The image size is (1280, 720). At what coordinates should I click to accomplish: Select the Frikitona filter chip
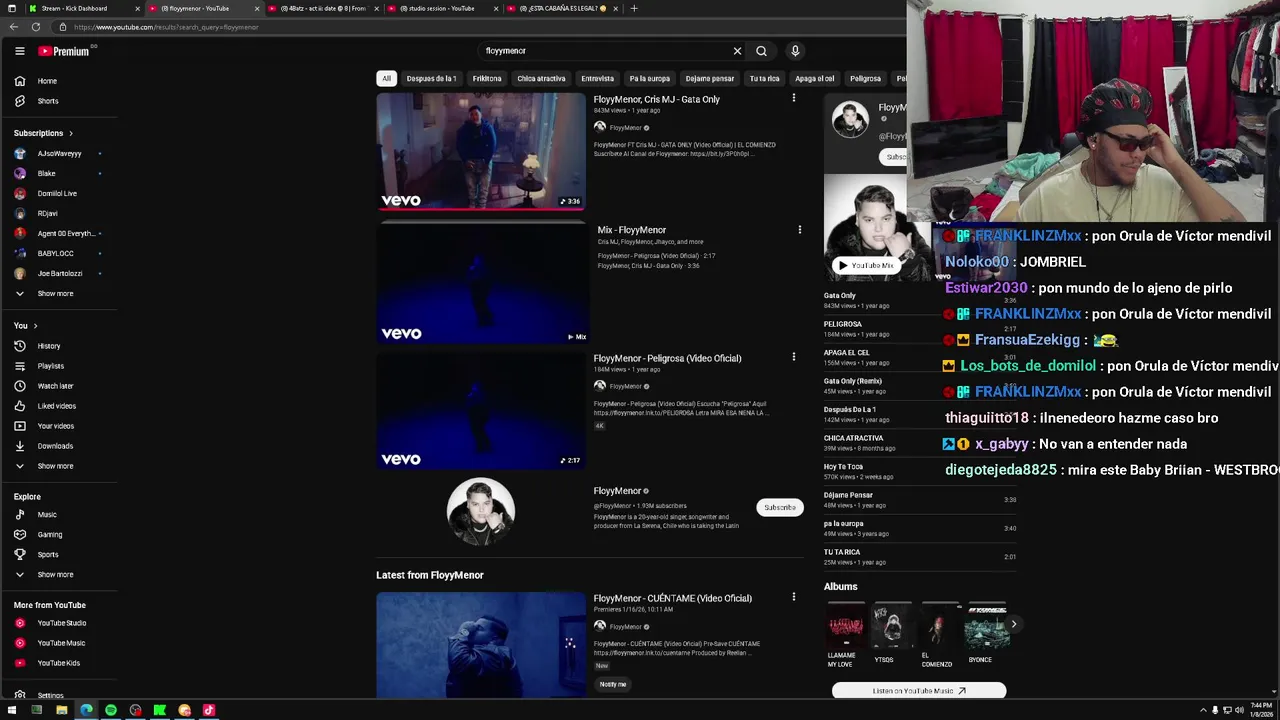(x=487, y=78)
